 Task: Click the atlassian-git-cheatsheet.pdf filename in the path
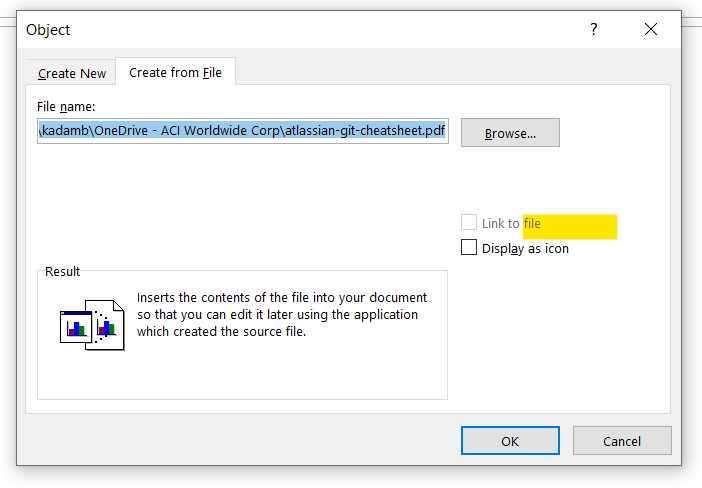[365, 130]
